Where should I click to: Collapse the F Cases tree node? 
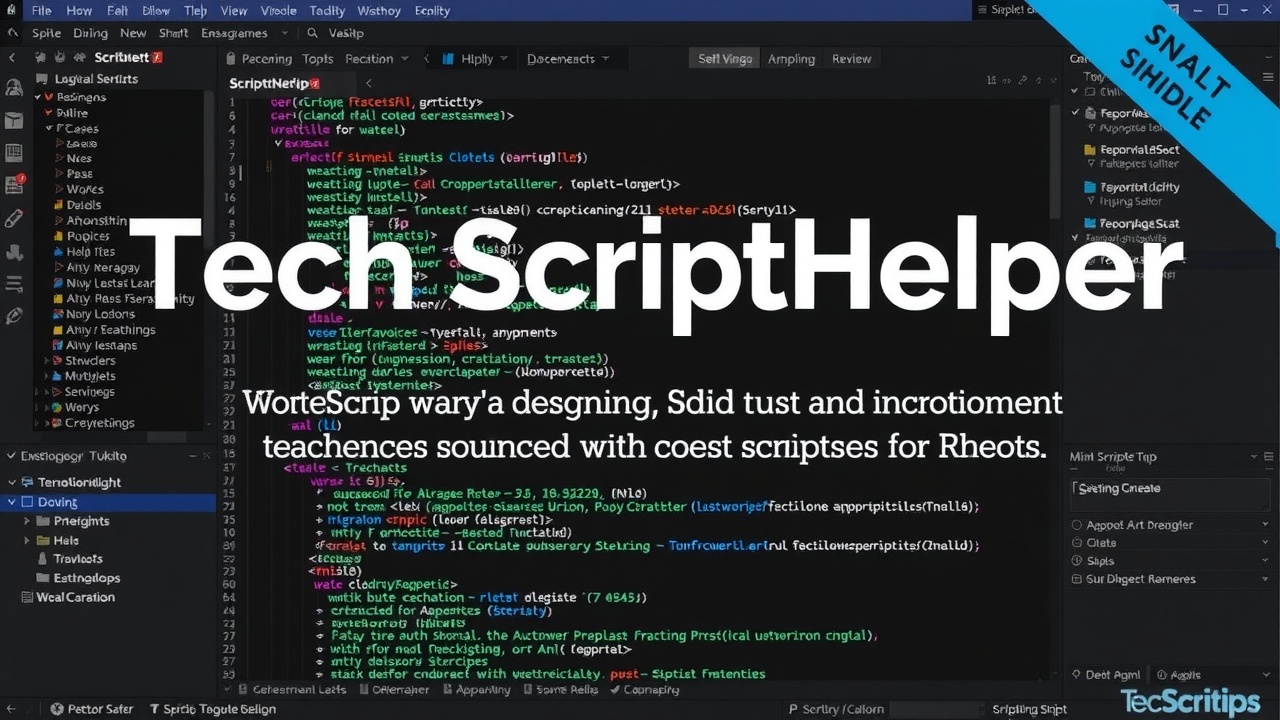coord(48,129)
